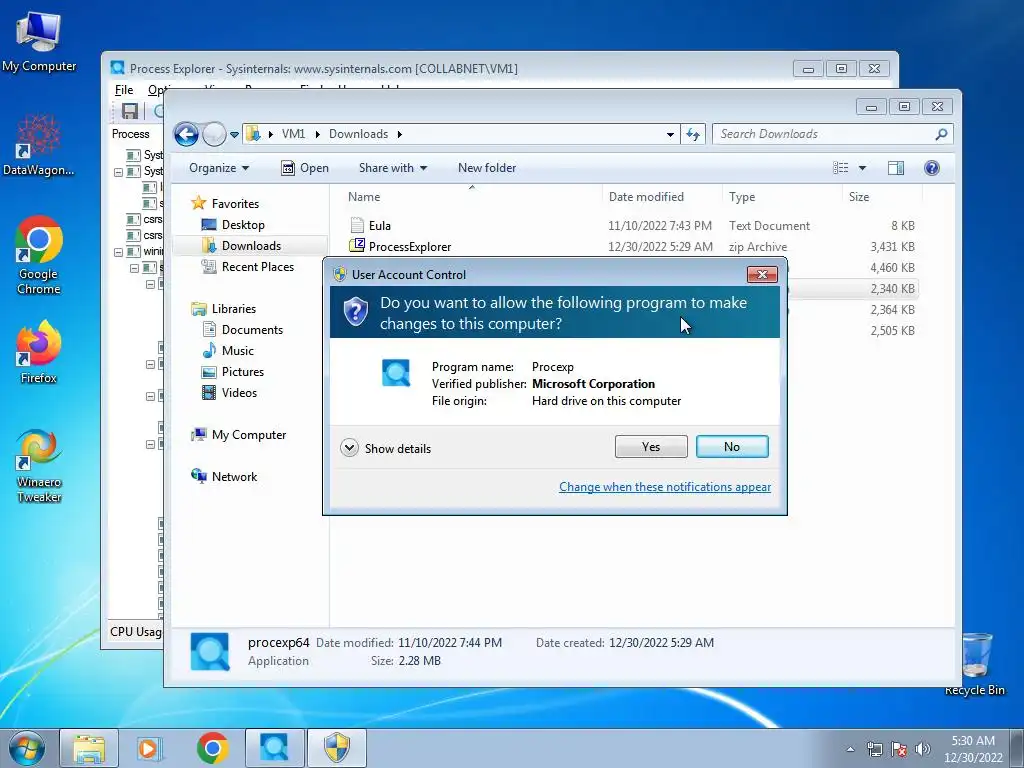Open the Organize menu

click(x=219, y=168)
